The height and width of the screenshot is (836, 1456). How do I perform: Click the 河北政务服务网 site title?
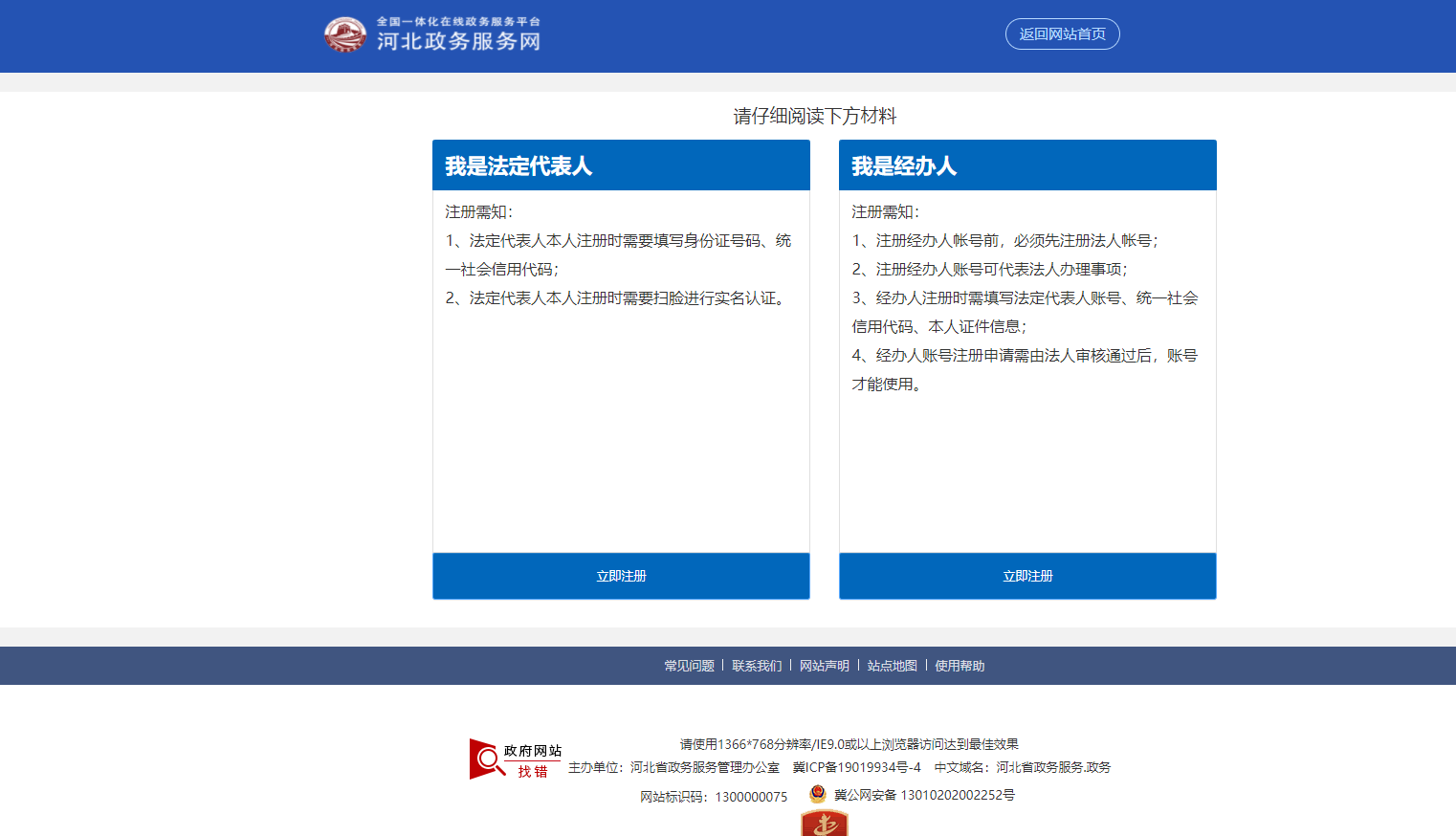[x=458, y=41]
